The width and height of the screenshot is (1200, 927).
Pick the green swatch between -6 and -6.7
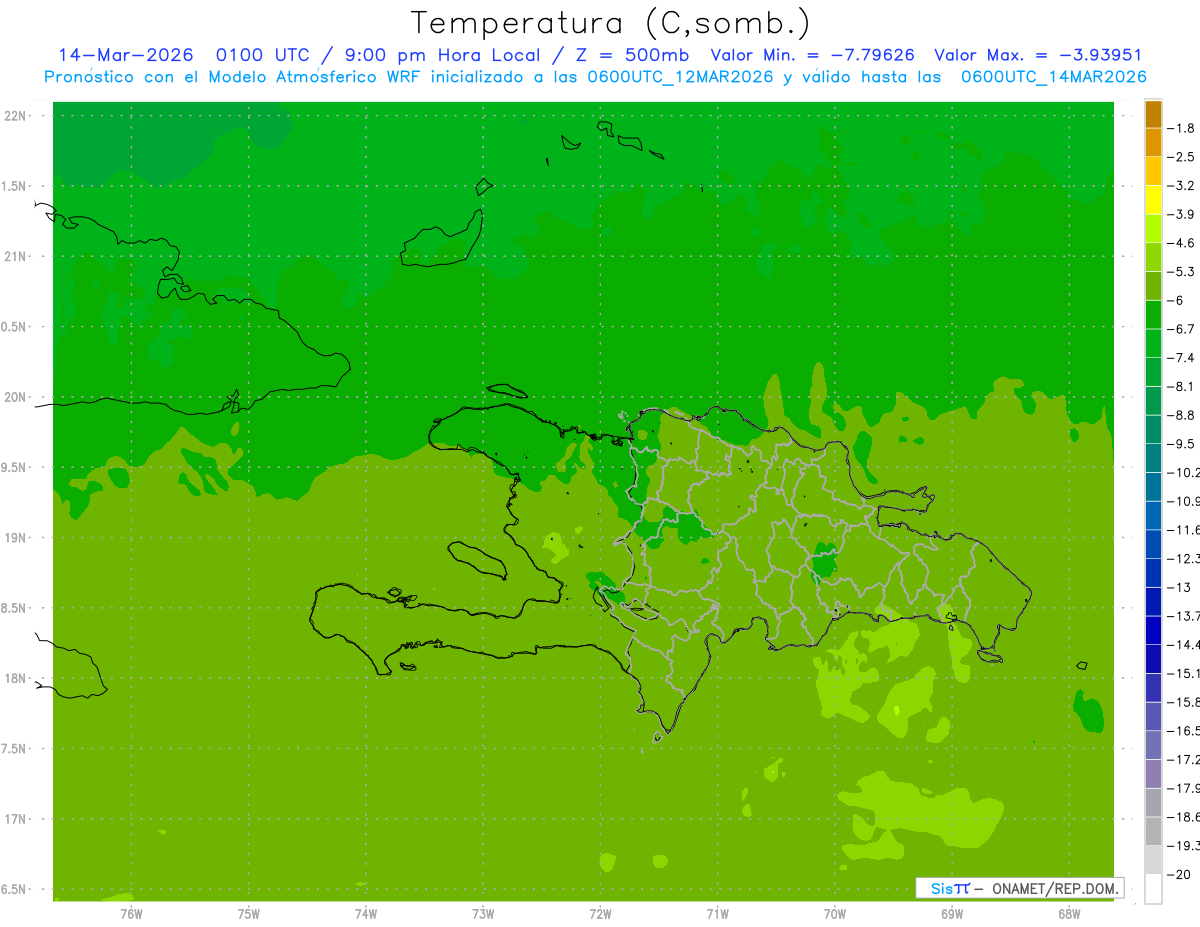[1153, 315]
